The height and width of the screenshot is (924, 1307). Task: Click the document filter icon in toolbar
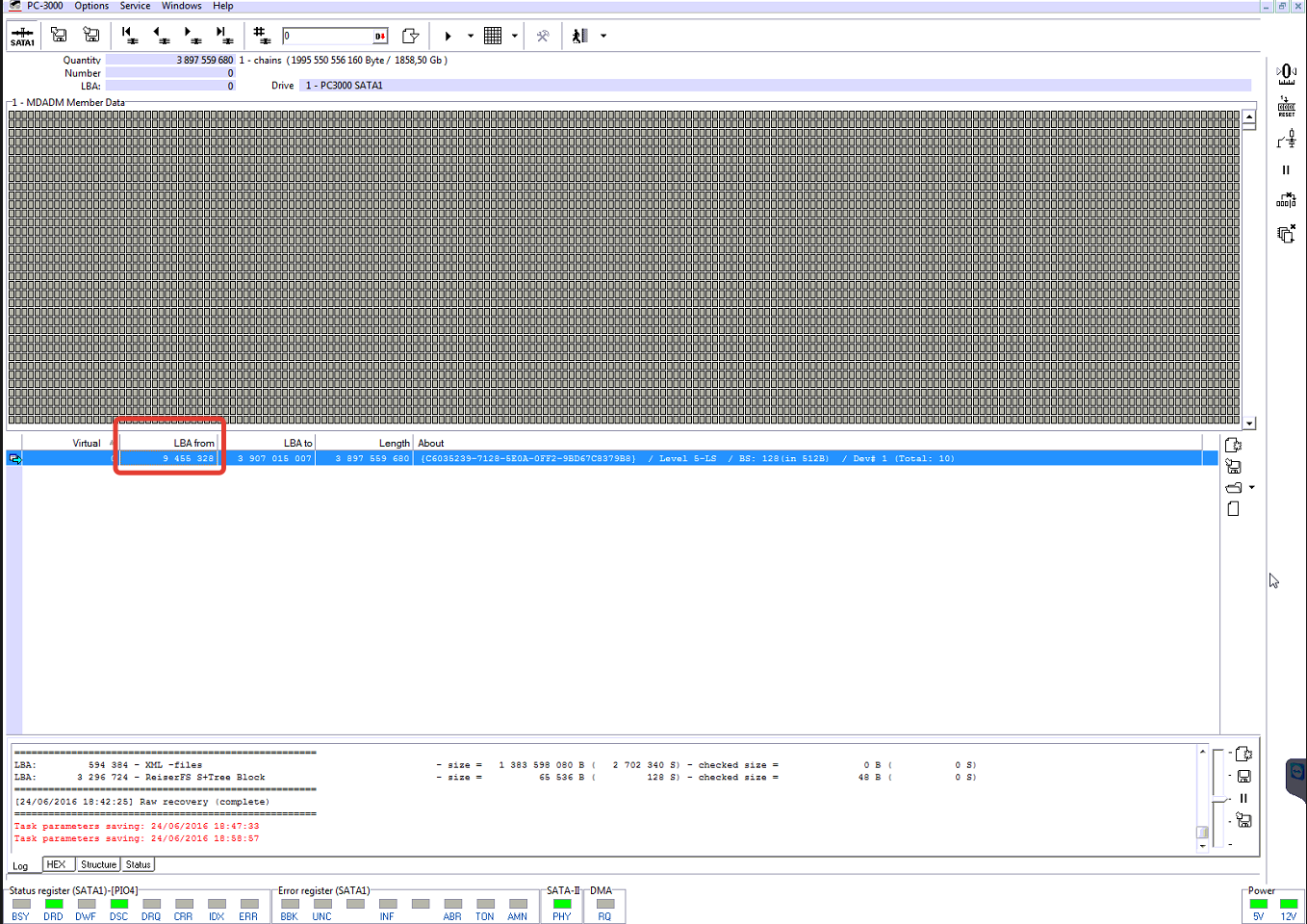pyautogui.click(x=411, y=36)
